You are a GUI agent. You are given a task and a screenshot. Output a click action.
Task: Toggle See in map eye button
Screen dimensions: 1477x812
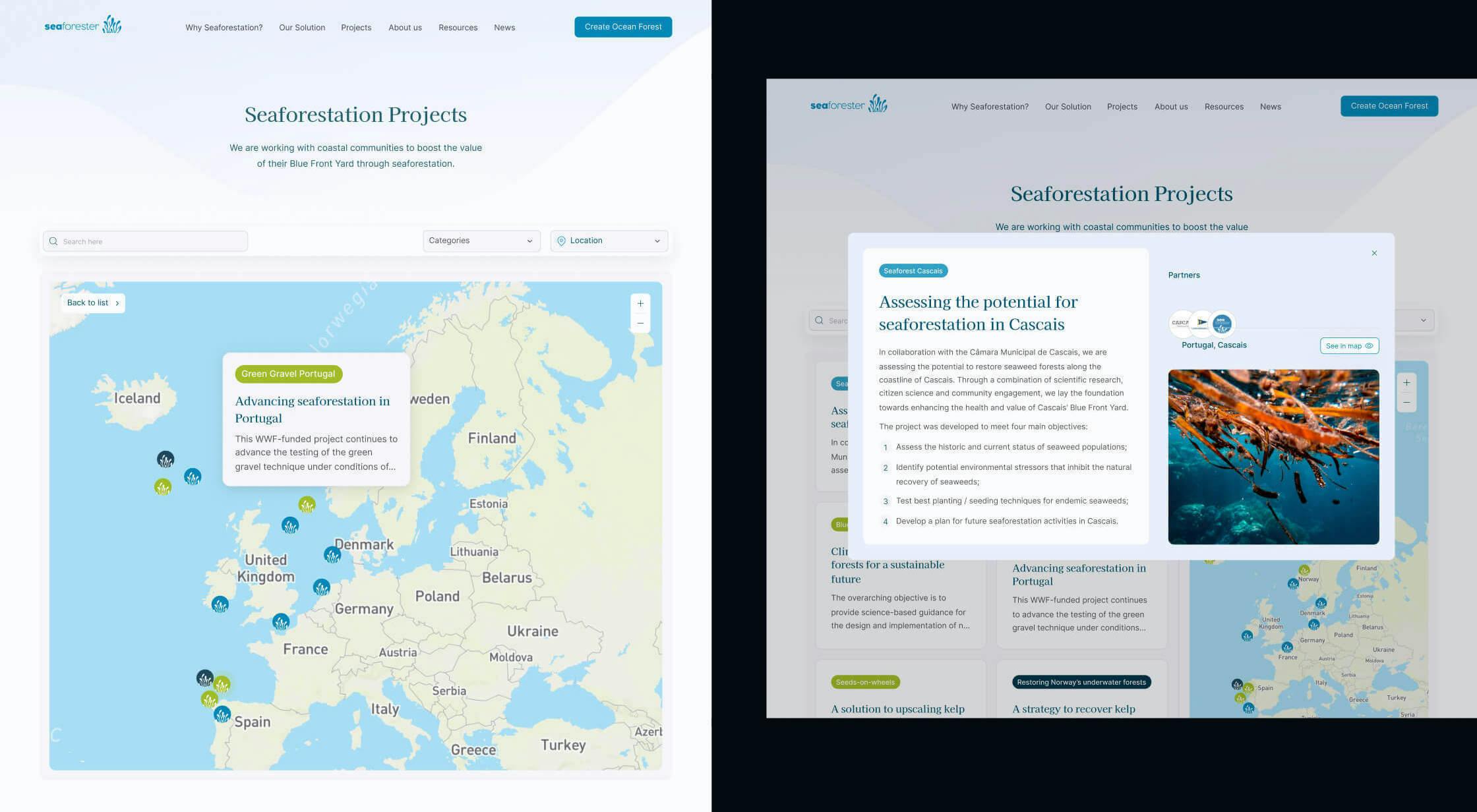click(x=1349, y=345)
